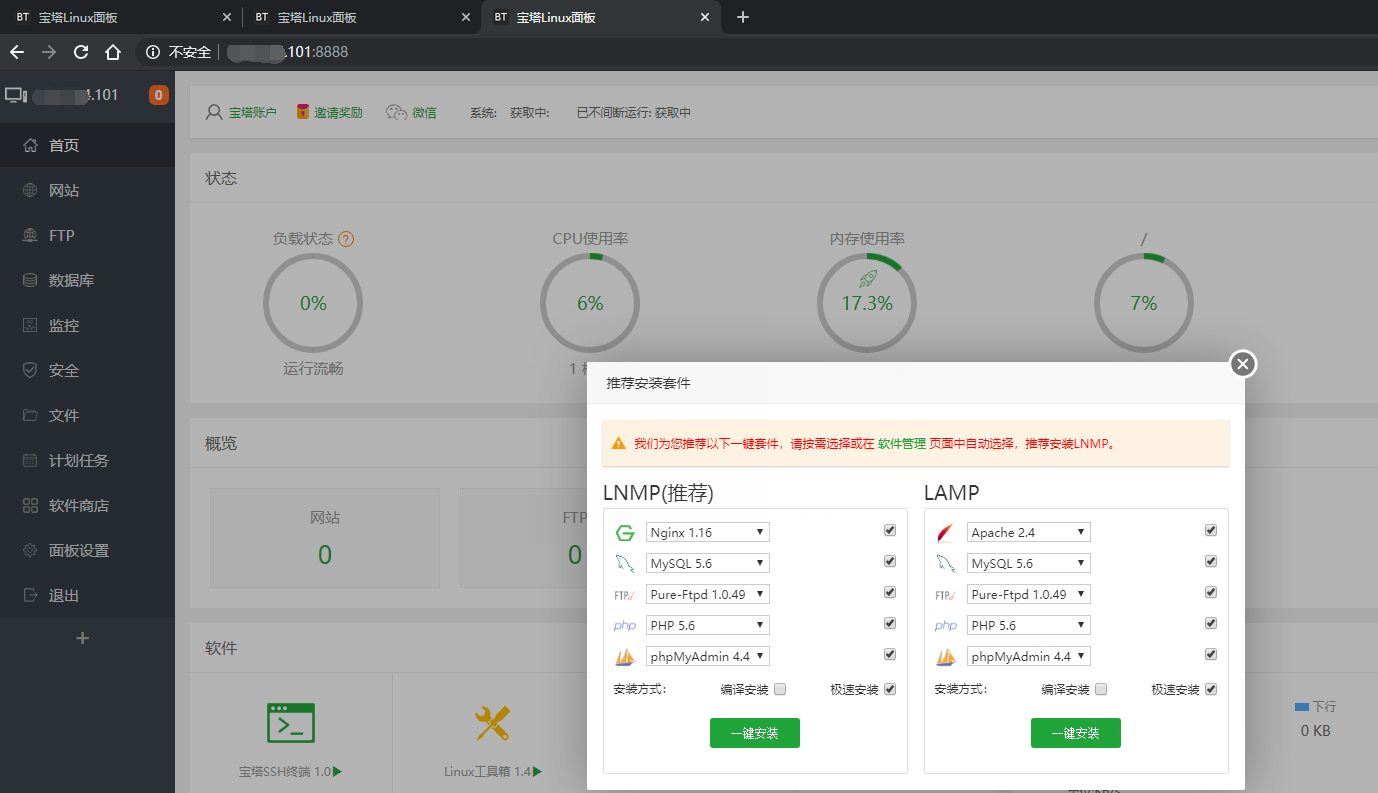The image size is (1378, 793).
Task: Close the third 宝塔Linux面板 browser tab
Action: point(705,17)
